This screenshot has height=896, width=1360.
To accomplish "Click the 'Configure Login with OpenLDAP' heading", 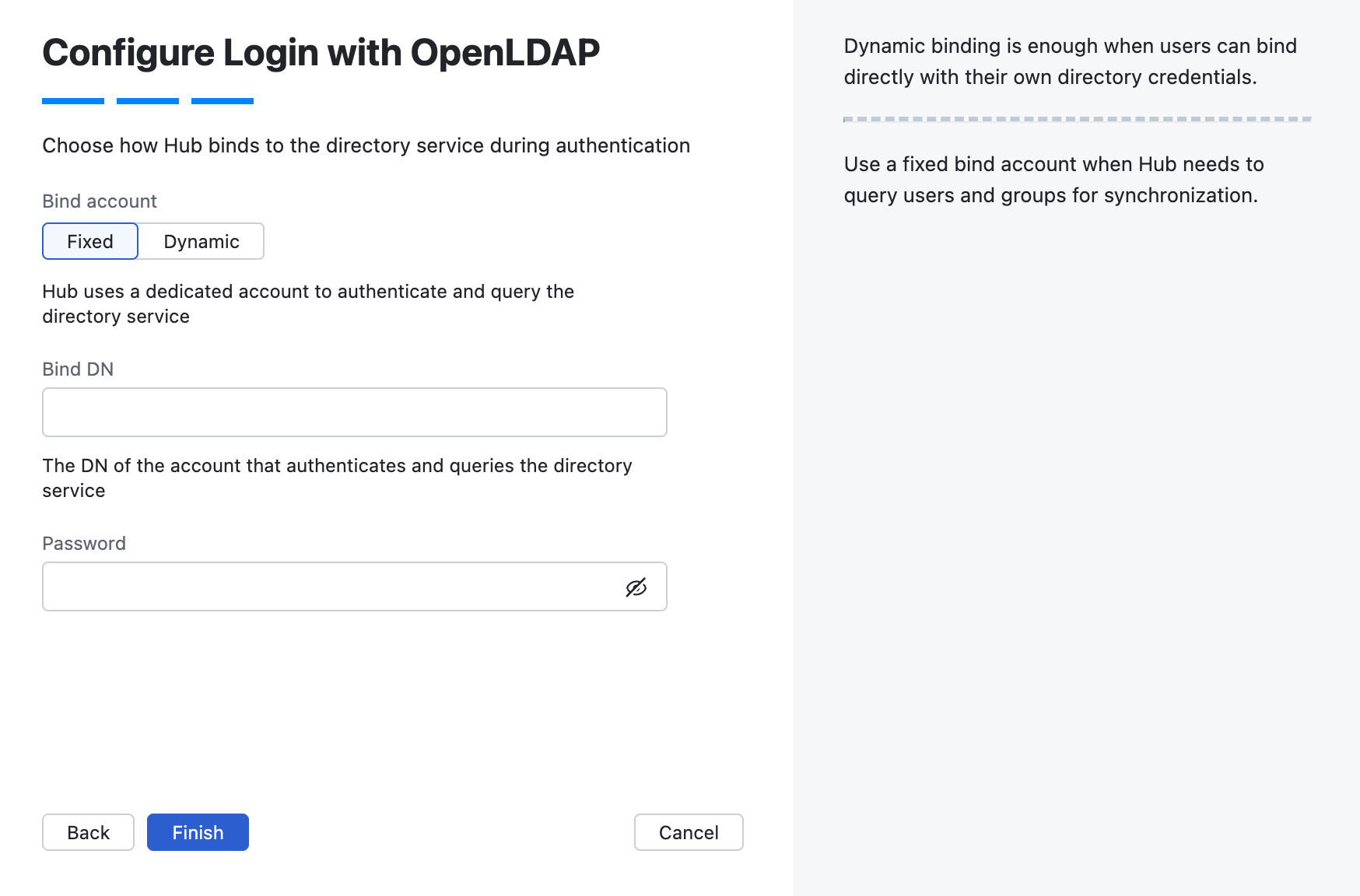I will tap(321, 53).
